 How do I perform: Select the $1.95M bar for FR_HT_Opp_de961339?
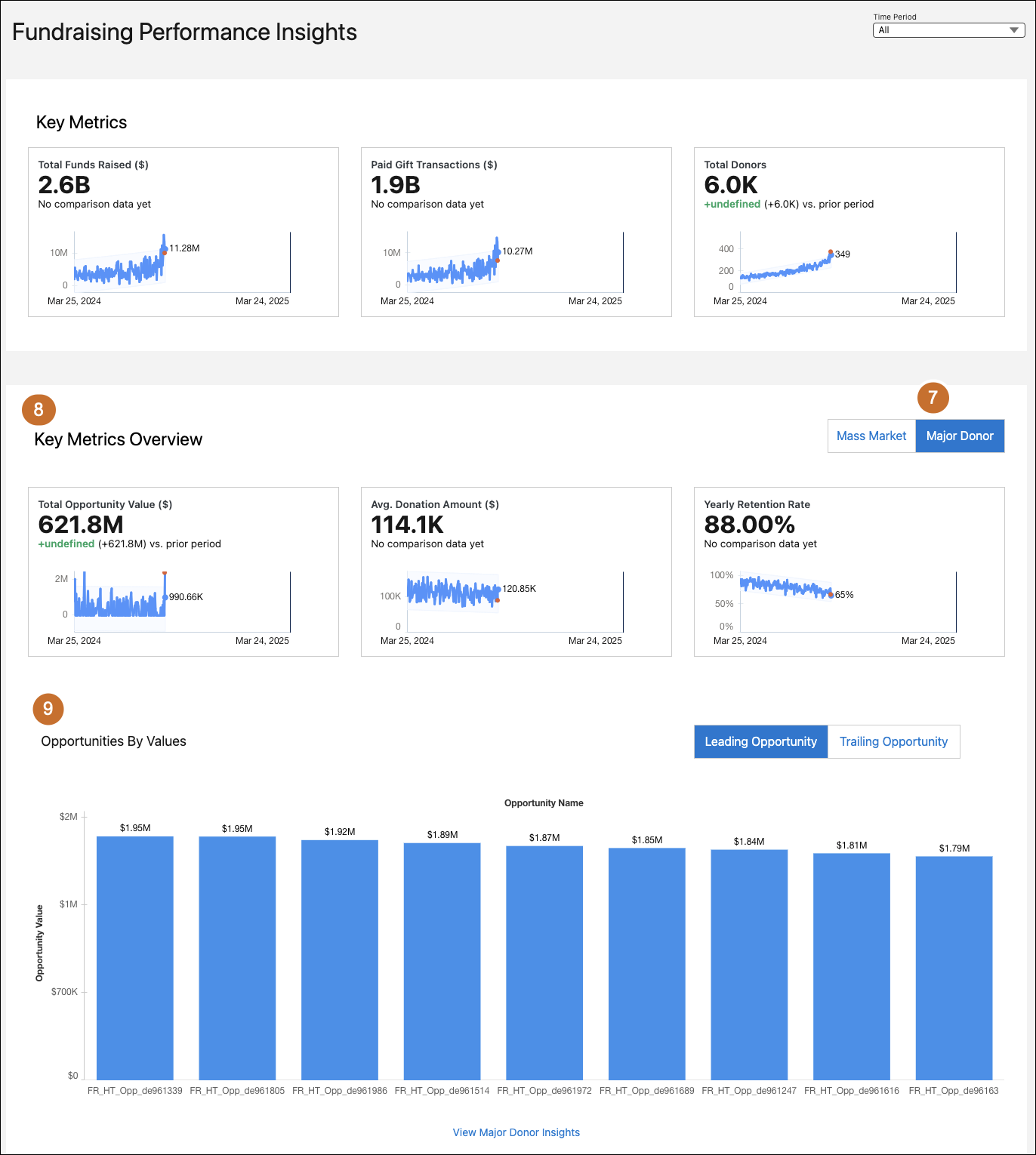134,959
